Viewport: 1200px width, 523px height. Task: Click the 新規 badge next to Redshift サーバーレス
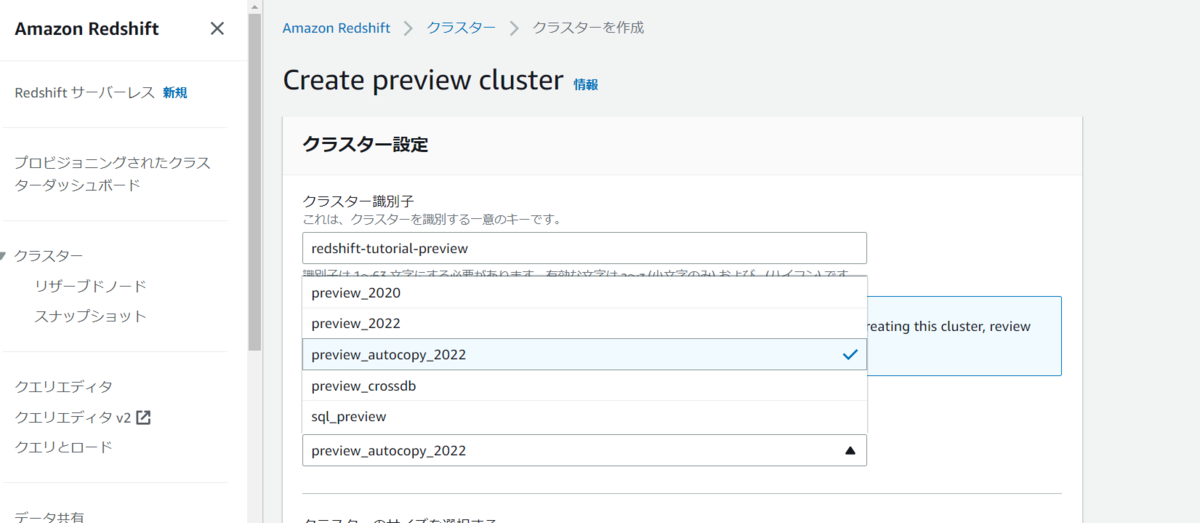tap(175, 93)
